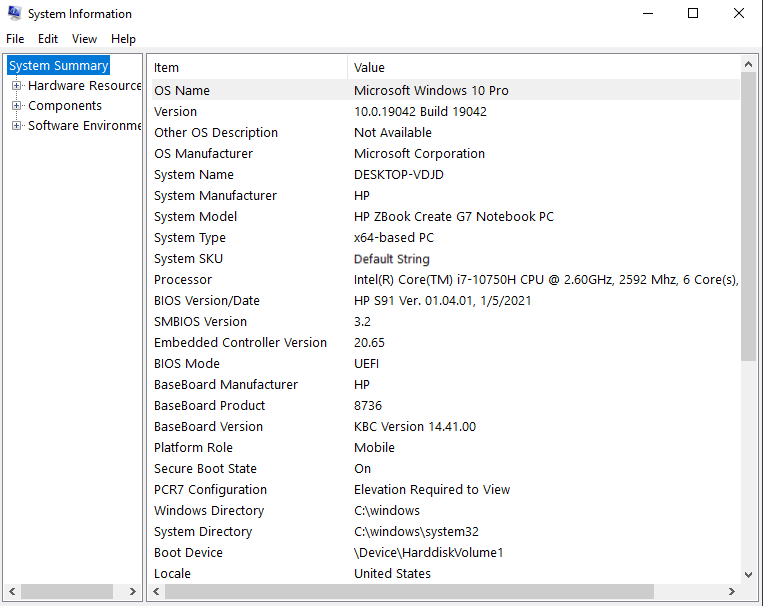Open the Edit menu
Image resolution: width=763 pixels, height=606 pixels.
point(48,39)
